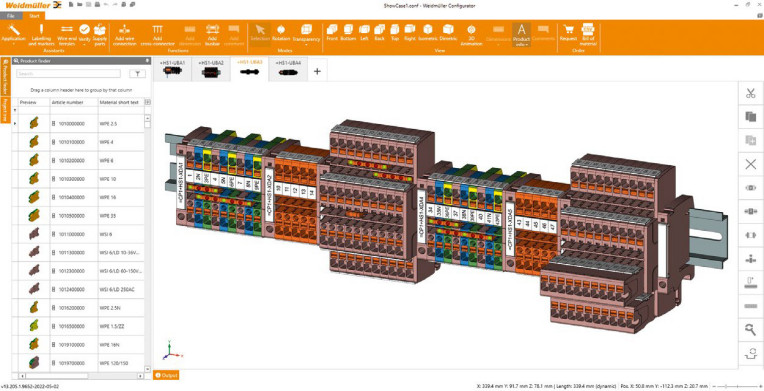Start the 3D Animation
The image size is (764, 391).
pos(471,35)
